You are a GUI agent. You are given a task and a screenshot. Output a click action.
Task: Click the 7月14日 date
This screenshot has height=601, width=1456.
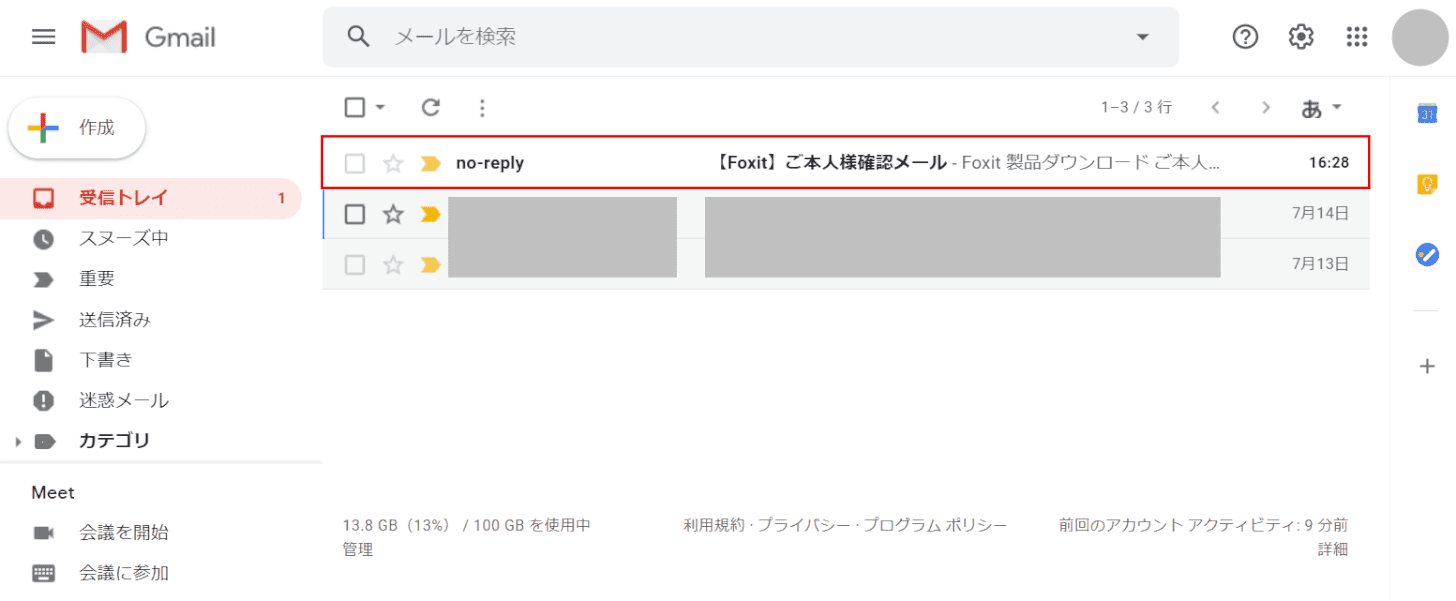(x=1320, y=214)
